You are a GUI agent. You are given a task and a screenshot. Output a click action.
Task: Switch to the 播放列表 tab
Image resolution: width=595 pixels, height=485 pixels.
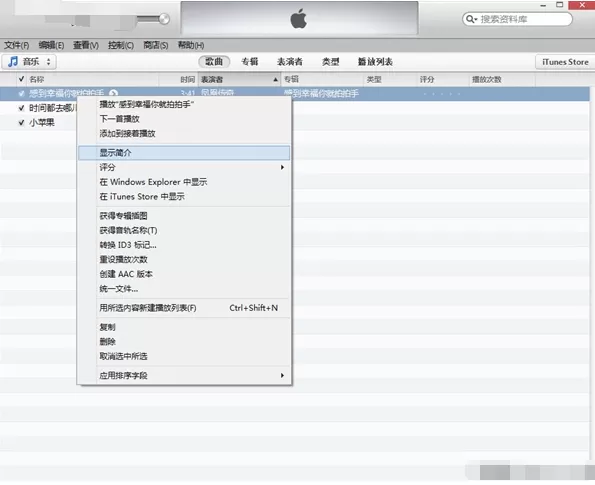tap(375, 61)
